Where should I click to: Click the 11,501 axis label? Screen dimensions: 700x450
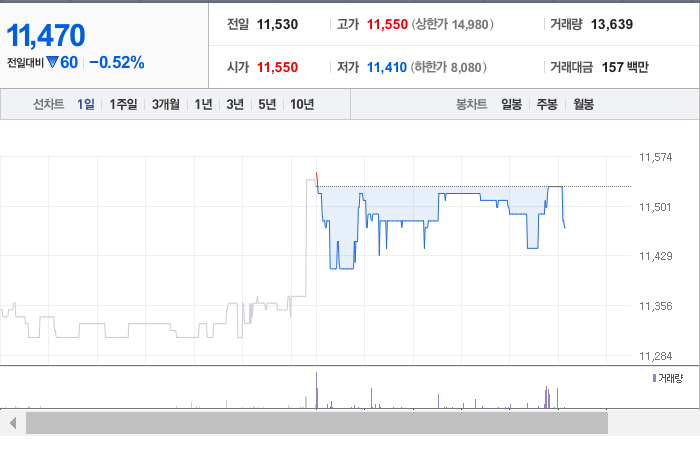point(655,207)
